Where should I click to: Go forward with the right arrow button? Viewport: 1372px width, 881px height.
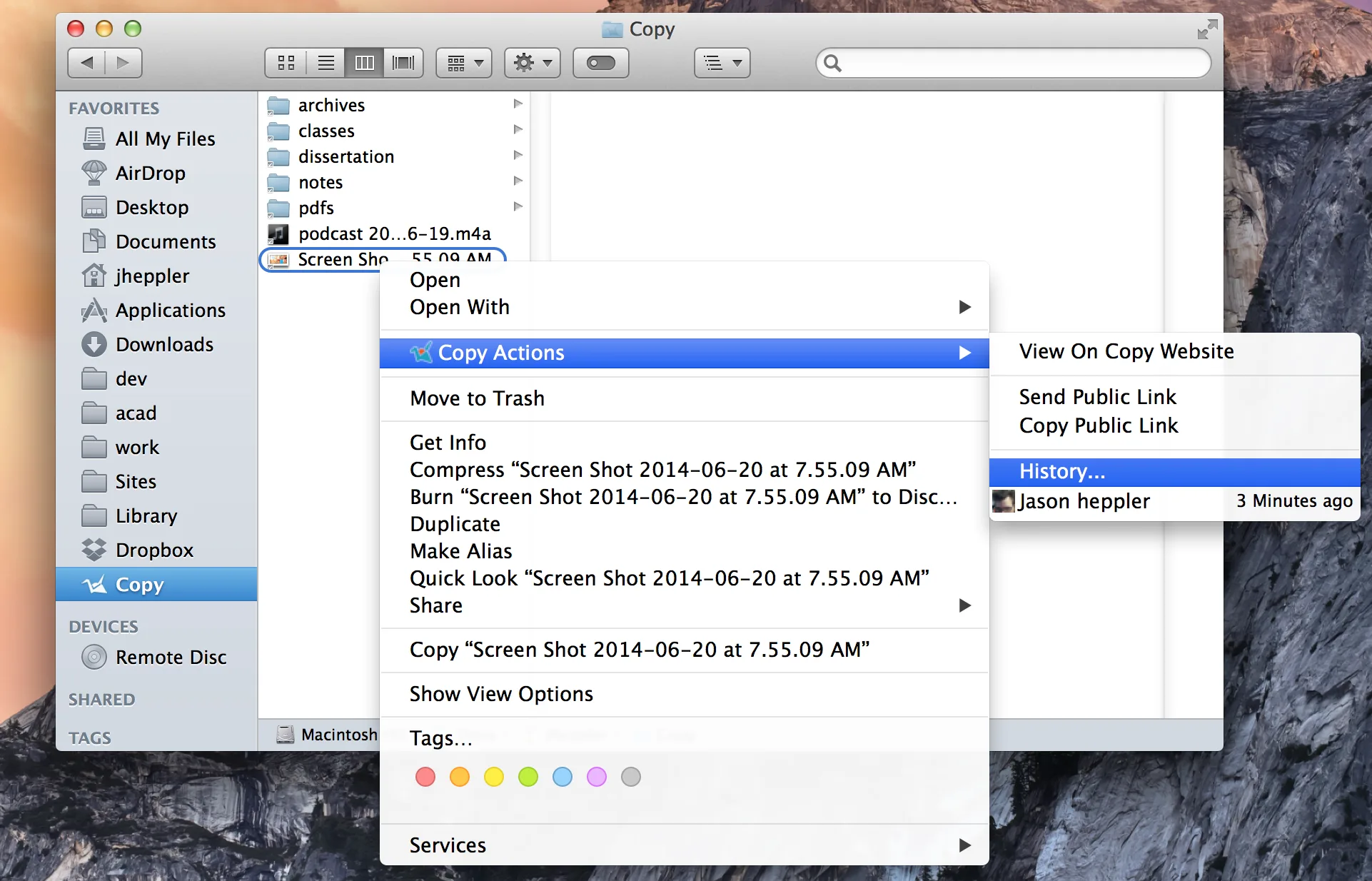coord(123,63)
